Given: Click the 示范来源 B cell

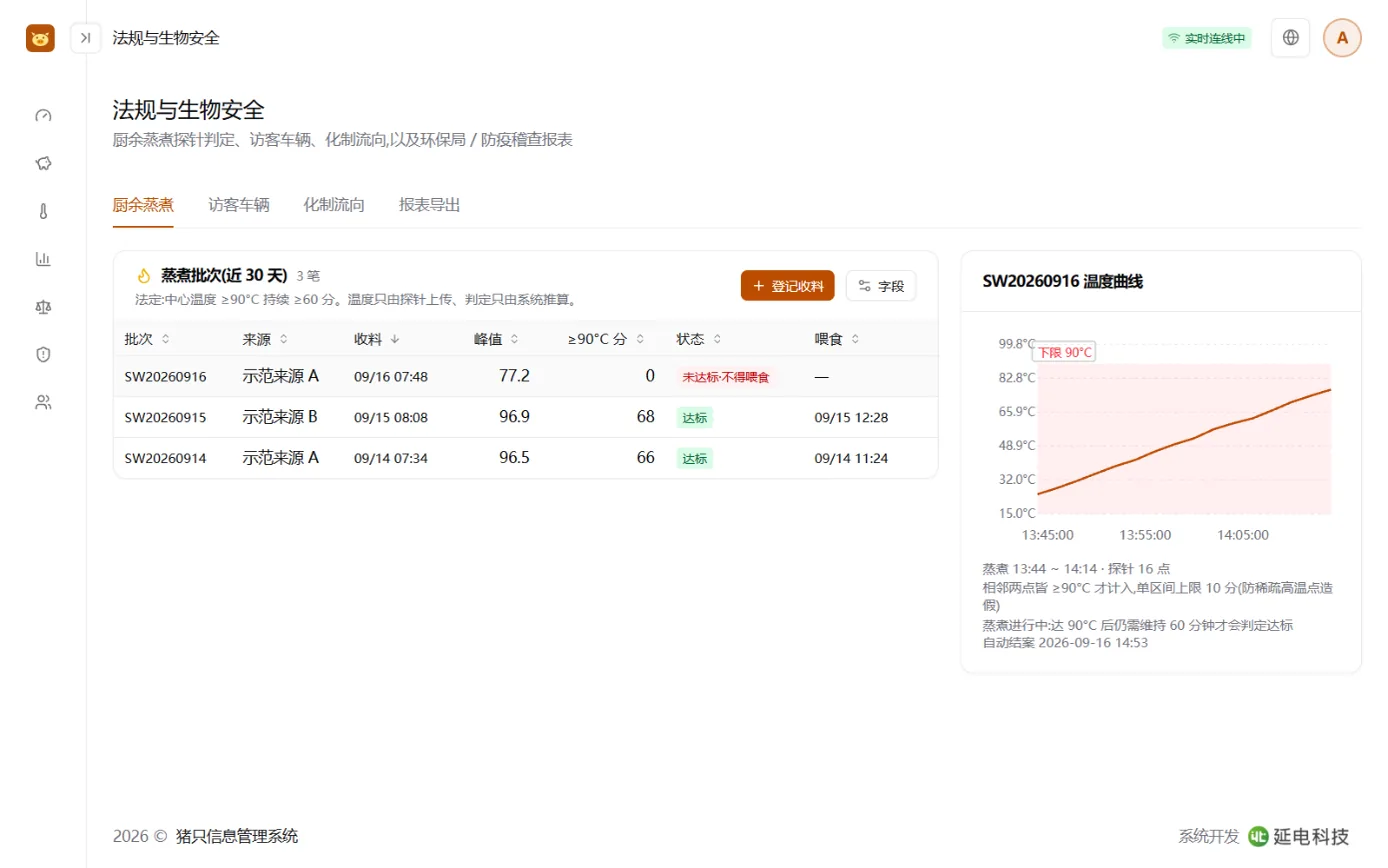Looking at the screenshot, I should point(280,417).
